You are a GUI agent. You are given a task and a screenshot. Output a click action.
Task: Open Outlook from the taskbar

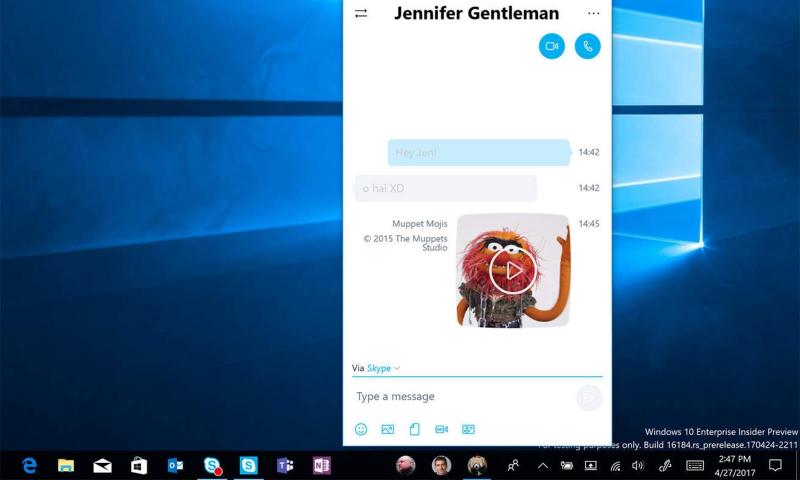(x=176, y=465)
